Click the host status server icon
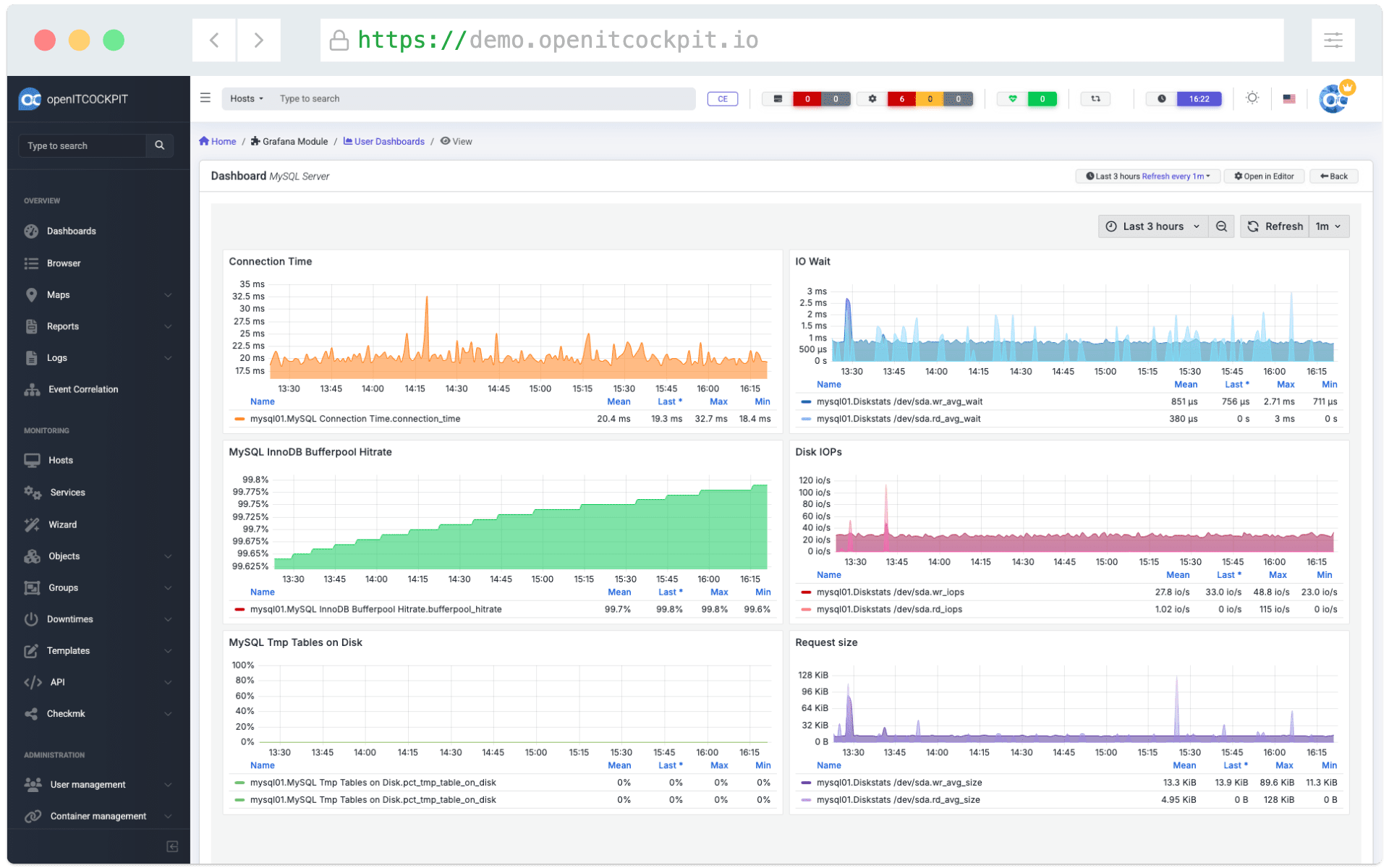The image size is (1389, 868). point(778,99)
